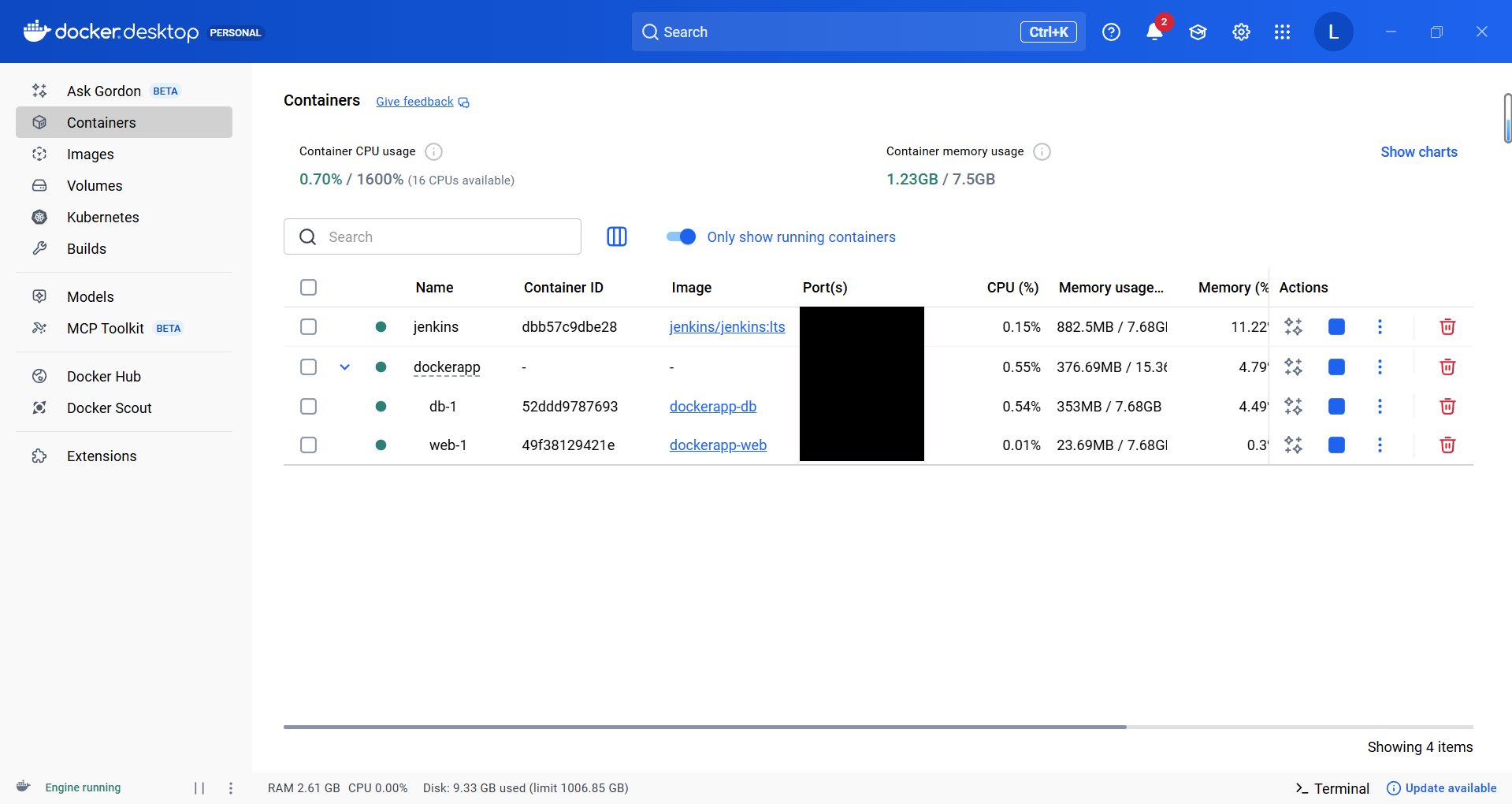
Task: Open more actions menu for dockerapp row
Action: 1380,367
